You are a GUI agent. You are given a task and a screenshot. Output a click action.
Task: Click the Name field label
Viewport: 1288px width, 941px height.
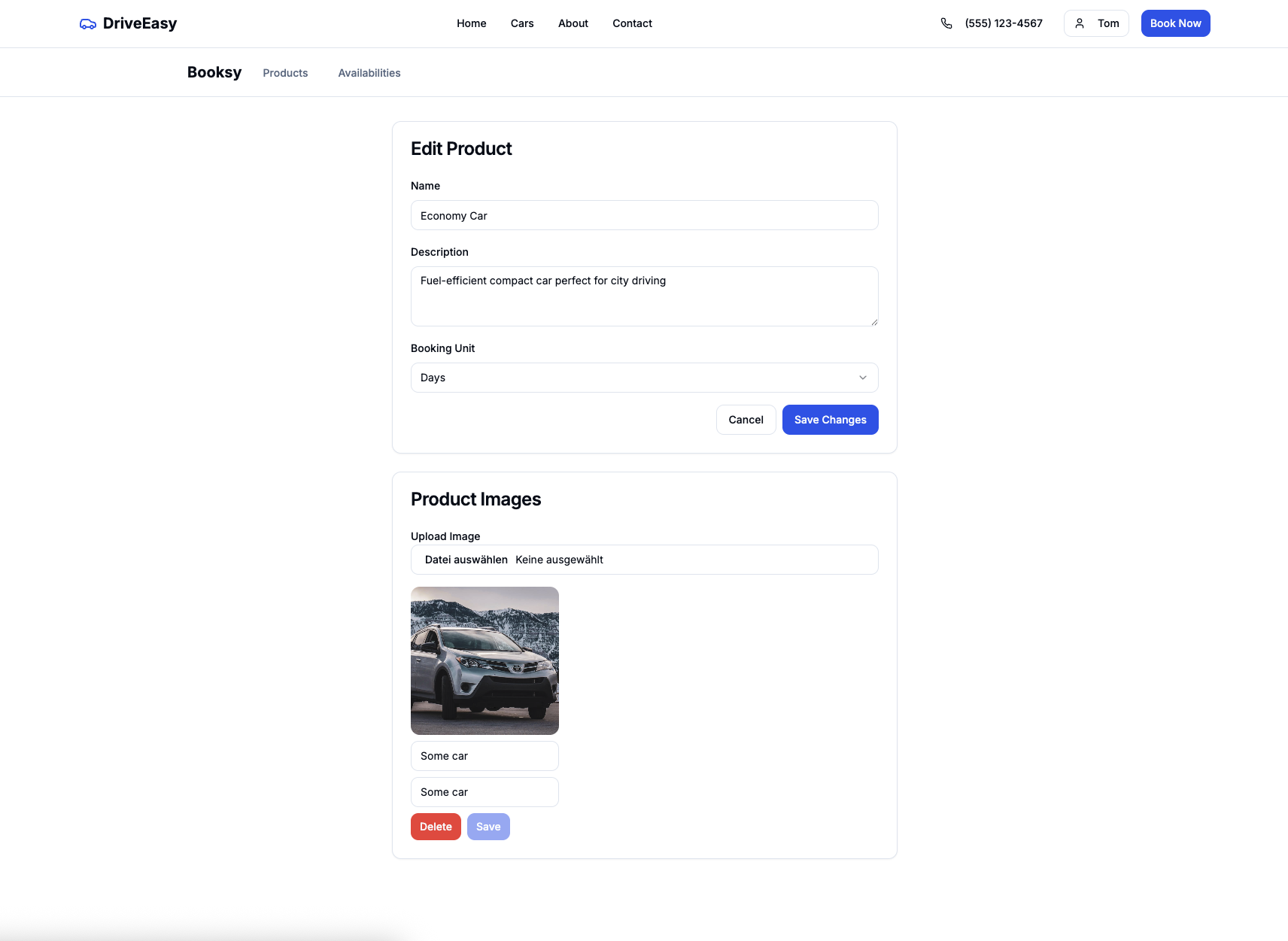[425, 186]
